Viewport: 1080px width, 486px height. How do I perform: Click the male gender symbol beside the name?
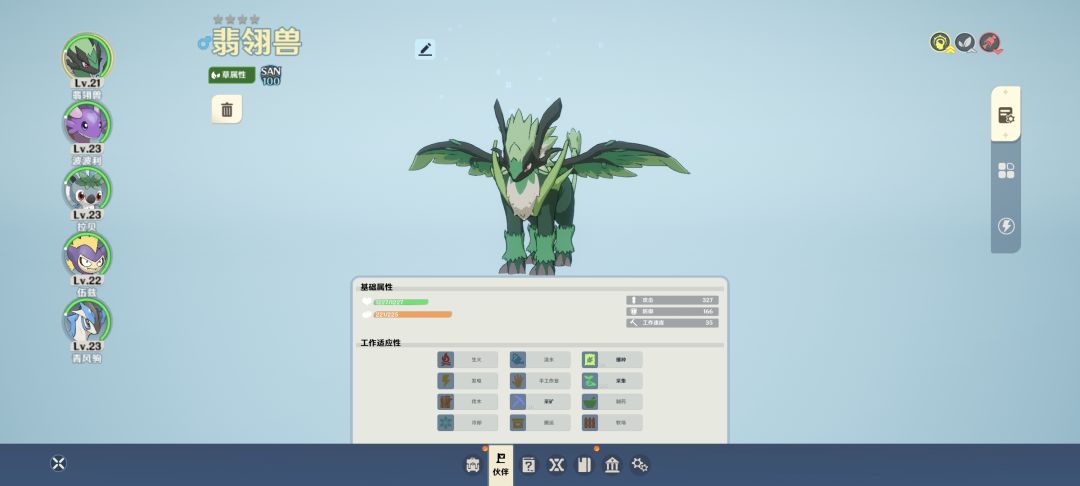[x=203, y=43]
